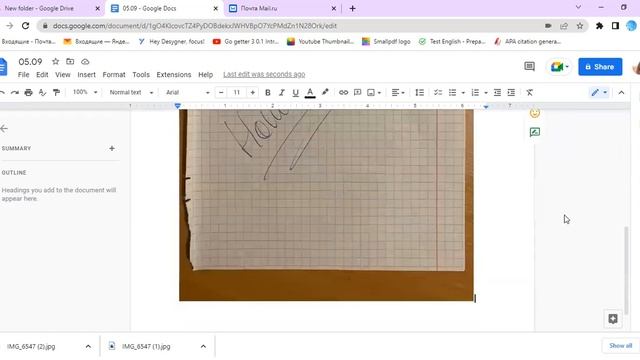This screenshot has height=360, width=640.
Task: Open the Format menu
Action: click(114, 75)
